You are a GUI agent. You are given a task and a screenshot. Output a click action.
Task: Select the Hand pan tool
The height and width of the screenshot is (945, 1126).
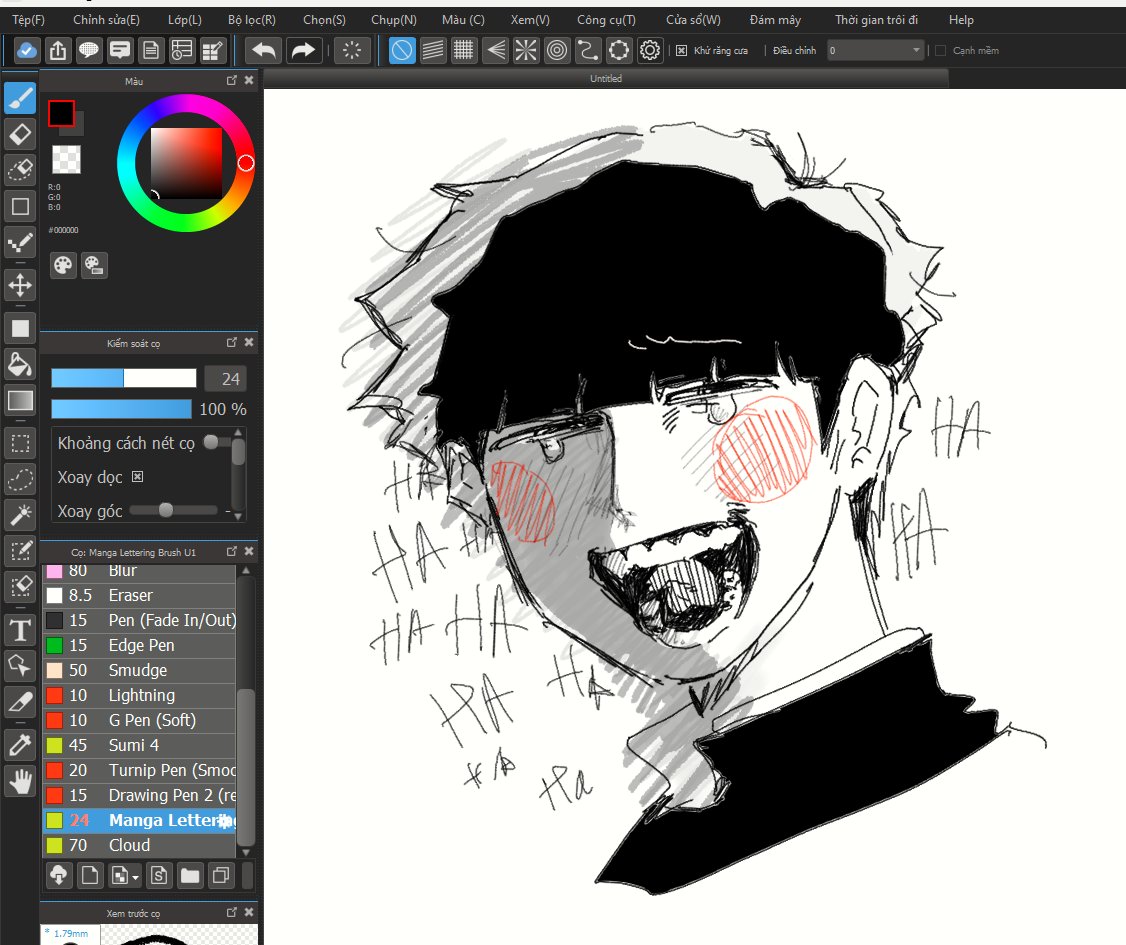click(20, 781)
